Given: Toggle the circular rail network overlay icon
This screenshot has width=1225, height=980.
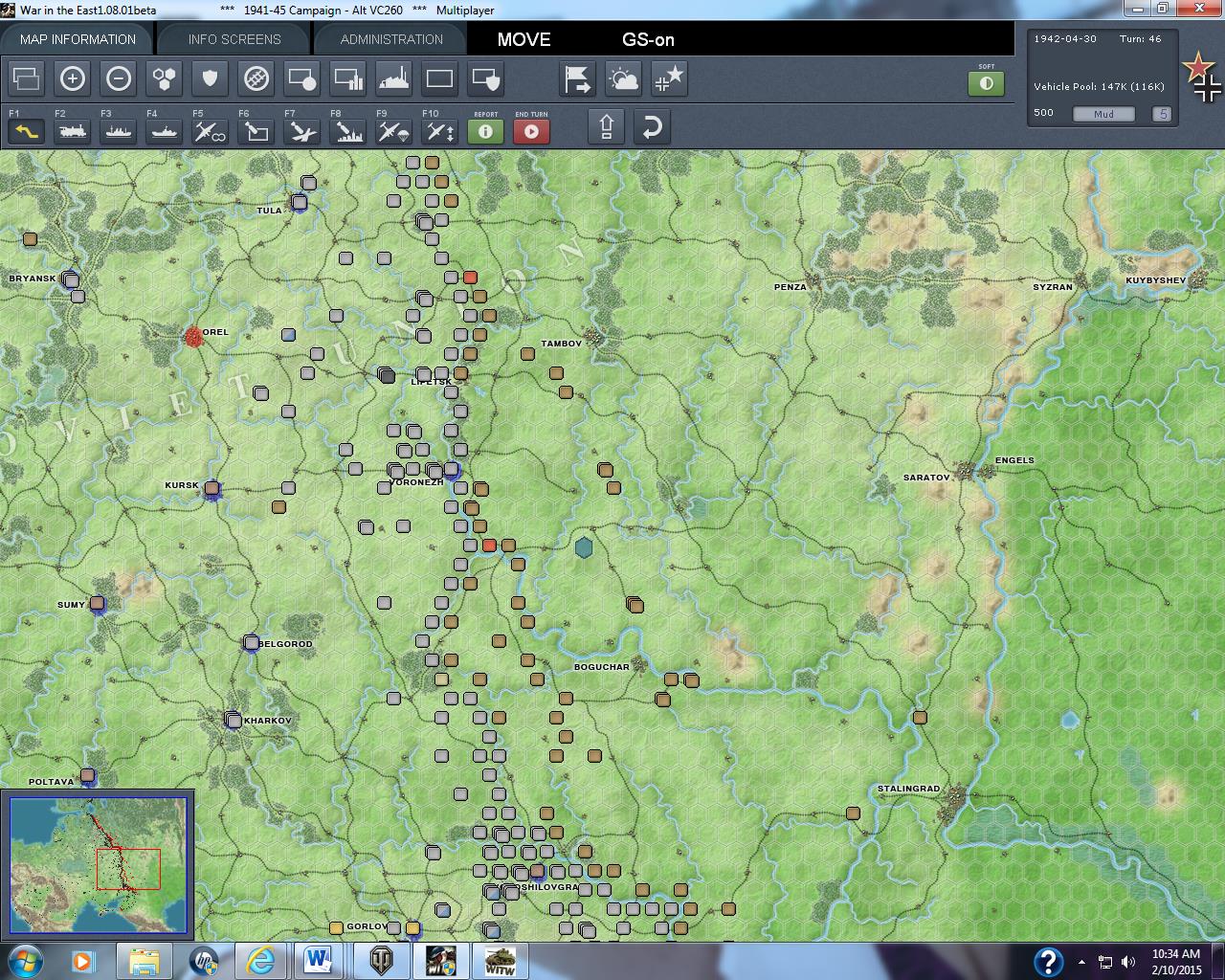Looking at the screenshot, I should click(x=256, y=78).
